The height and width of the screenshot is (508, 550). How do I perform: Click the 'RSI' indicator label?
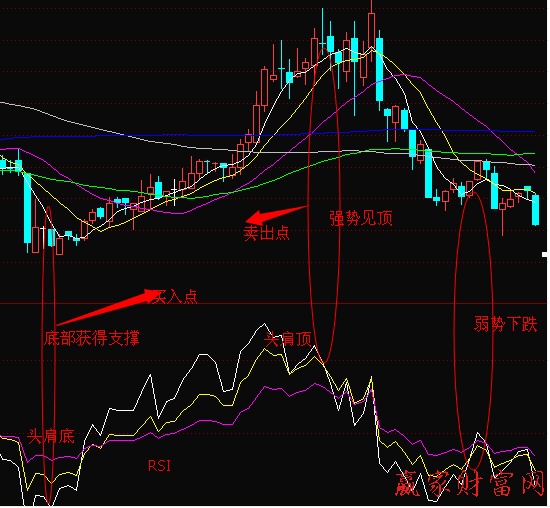tap(159, 466)
